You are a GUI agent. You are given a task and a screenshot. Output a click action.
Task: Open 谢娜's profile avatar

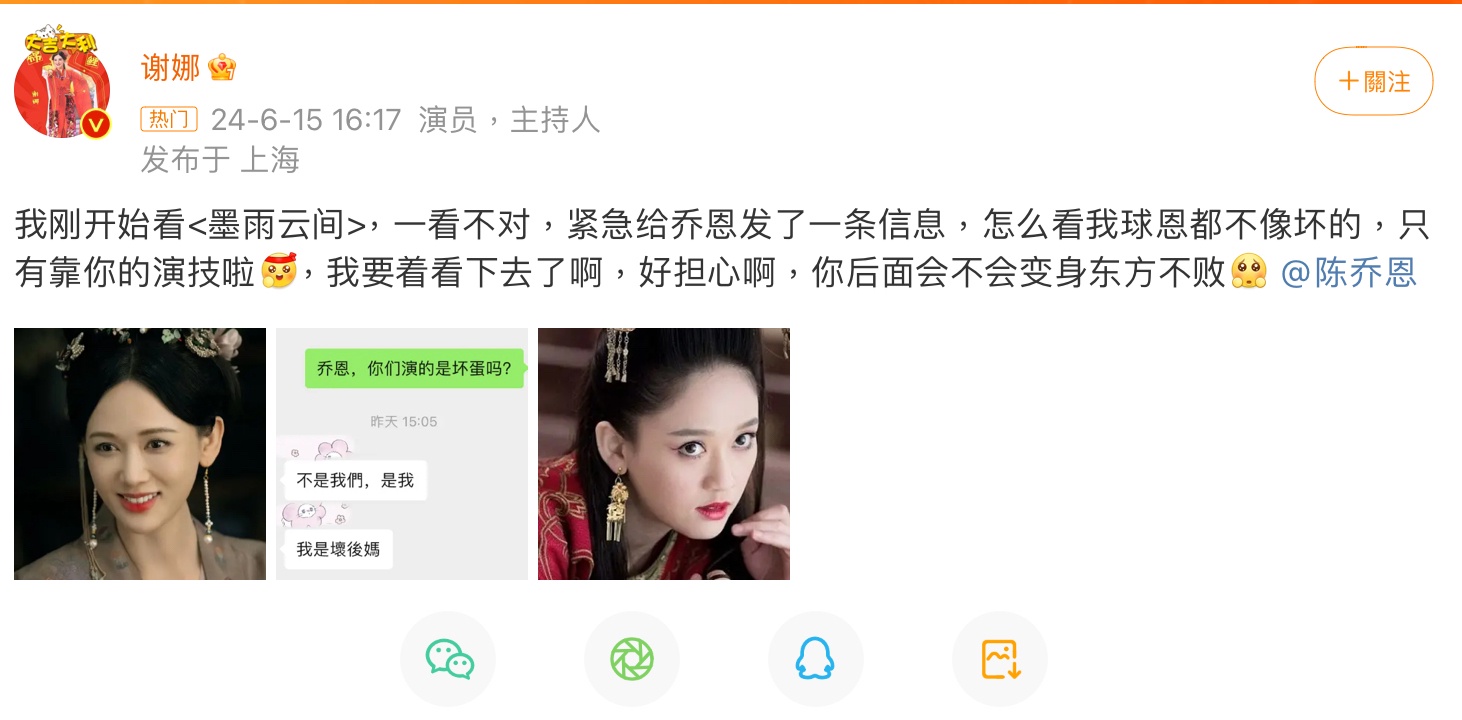pos(62,82)
